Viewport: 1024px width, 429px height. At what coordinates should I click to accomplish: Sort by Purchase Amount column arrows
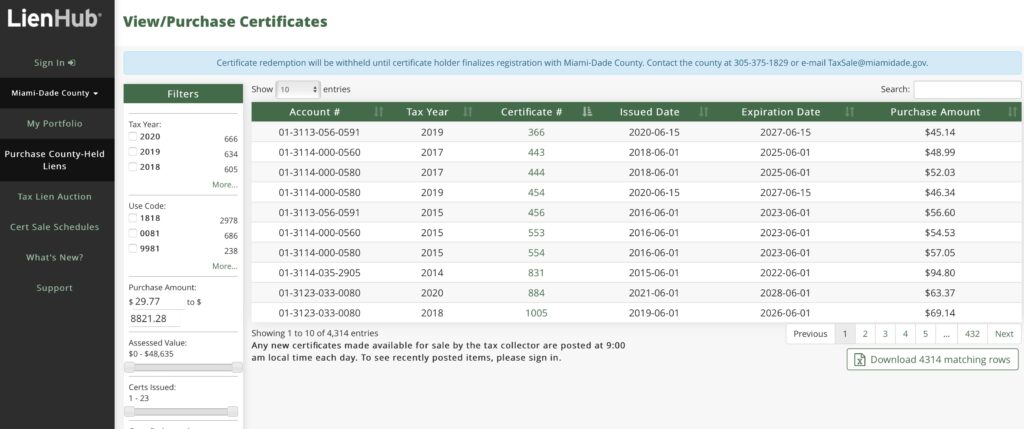(x=1012, y=112)
